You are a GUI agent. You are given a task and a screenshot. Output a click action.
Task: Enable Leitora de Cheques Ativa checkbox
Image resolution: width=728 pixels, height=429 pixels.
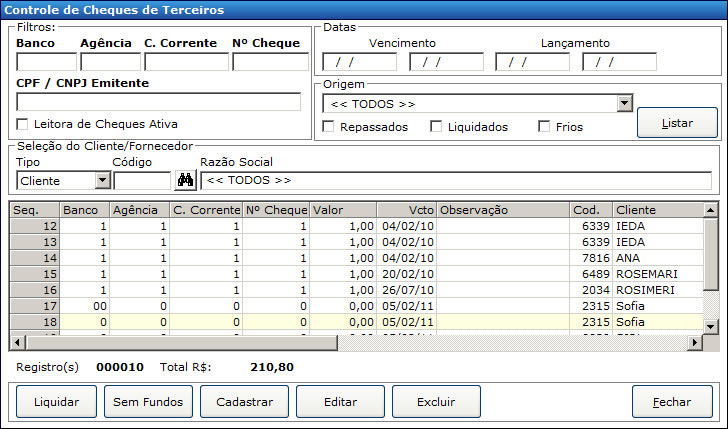(x=22, y=124)
